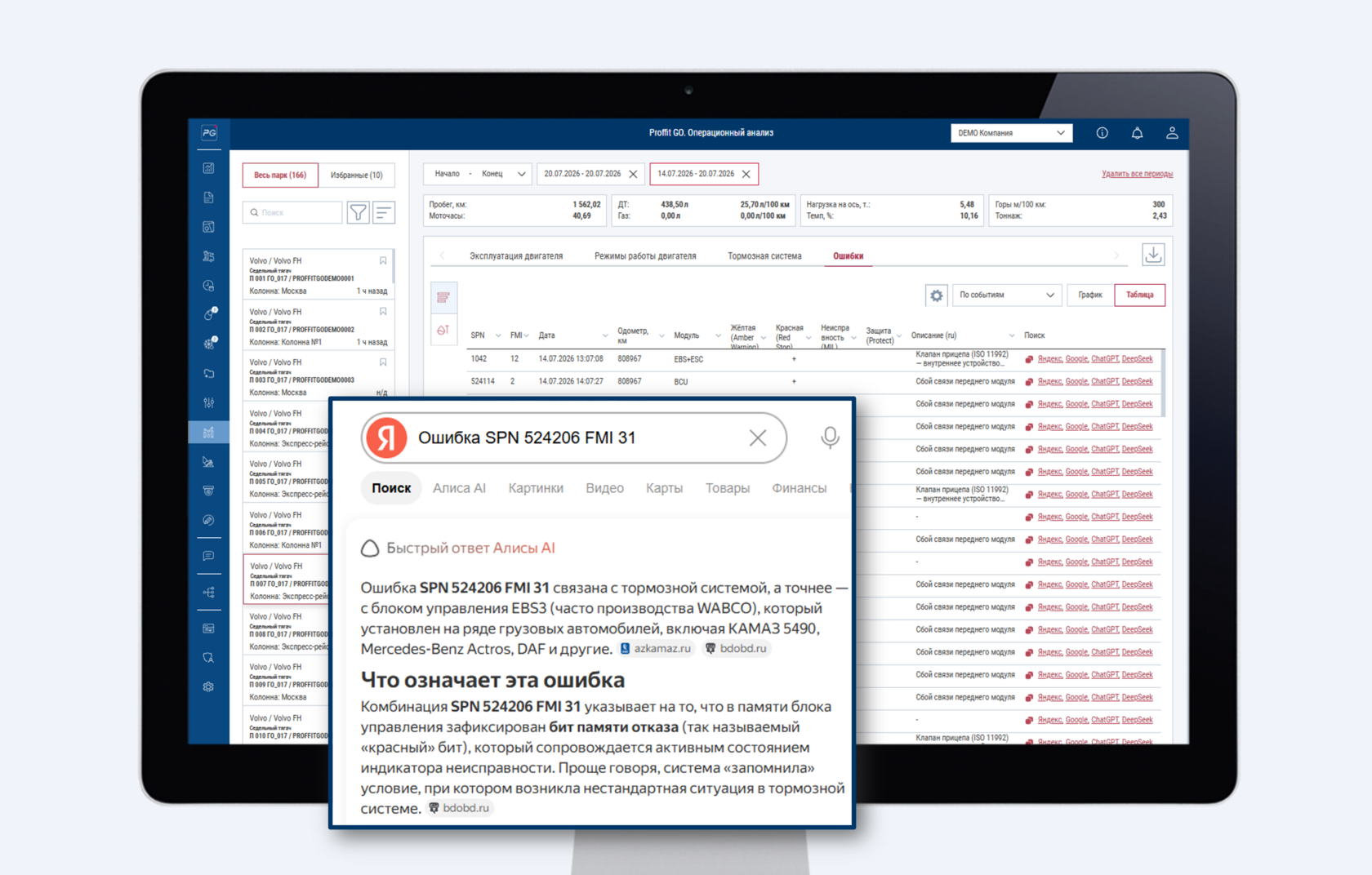The height and width of the screenshot is (875, 1372).
Task: Expand the SPN column arrow
Action: click(498, 336)
